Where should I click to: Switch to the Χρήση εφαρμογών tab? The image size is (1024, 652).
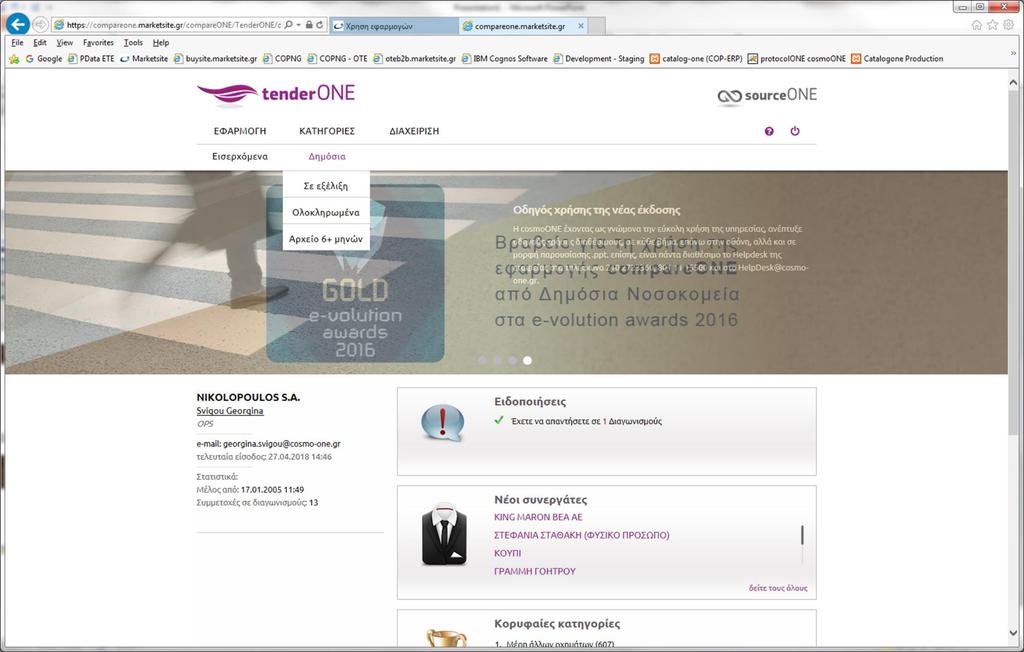click(394, 26)
